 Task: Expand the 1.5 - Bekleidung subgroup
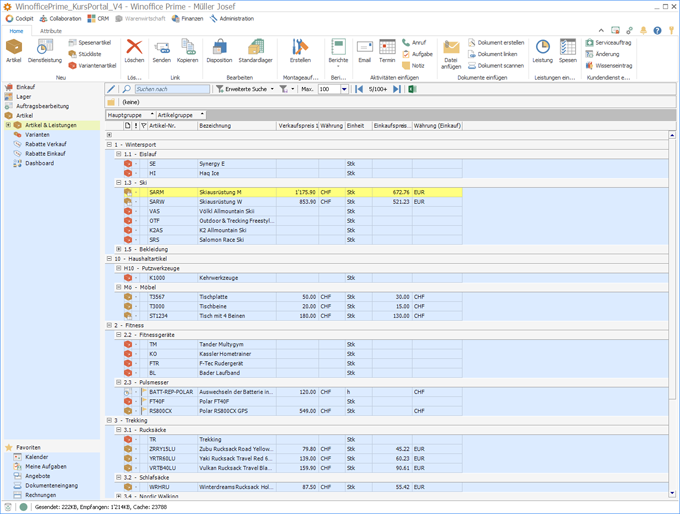point(118,249)
